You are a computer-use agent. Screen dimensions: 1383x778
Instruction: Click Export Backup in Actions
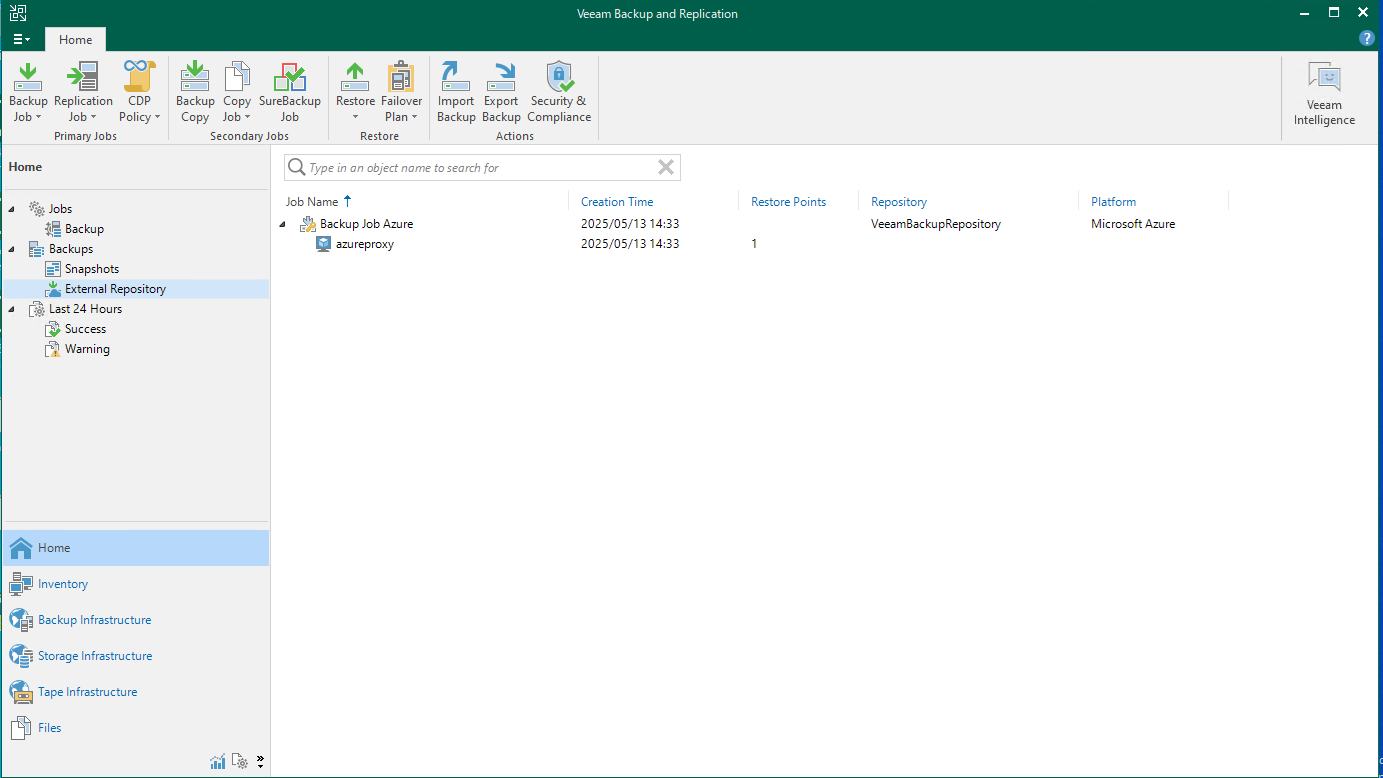point(501,91)
